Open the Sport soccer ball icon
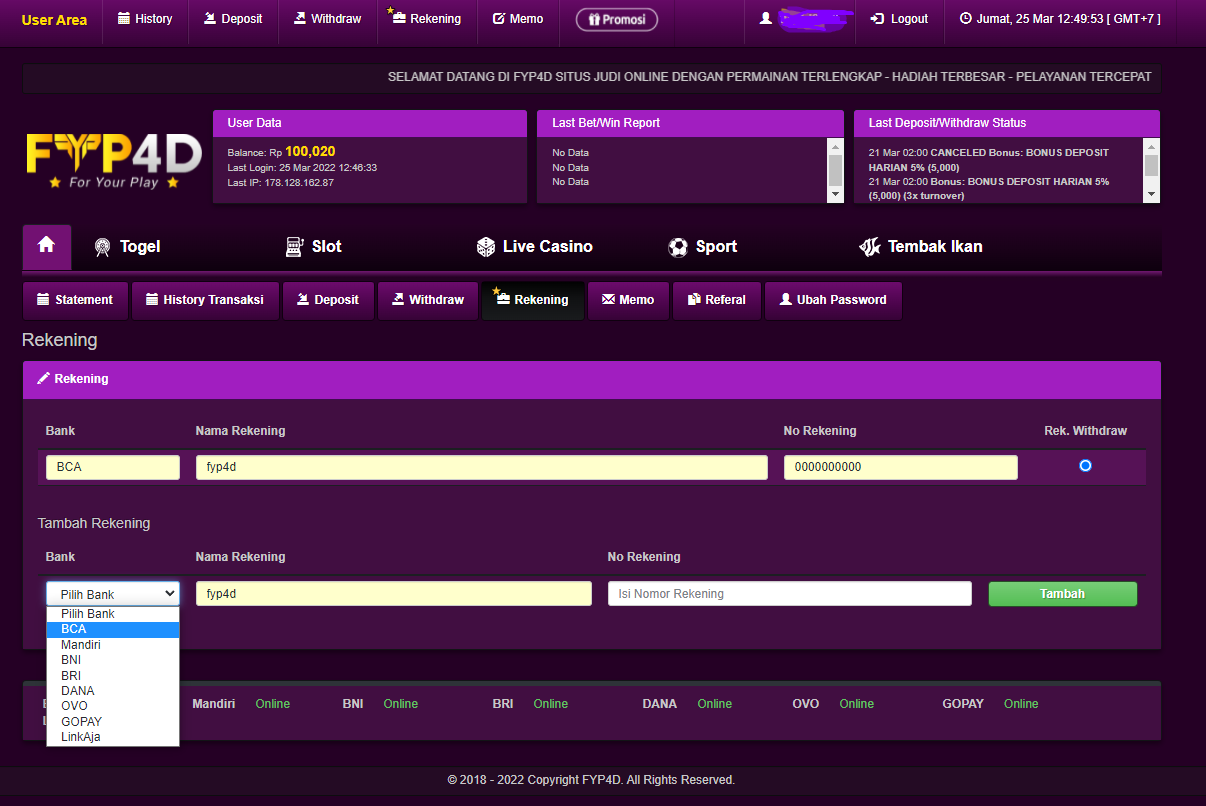1206x806 pixels. pos(678,247)
